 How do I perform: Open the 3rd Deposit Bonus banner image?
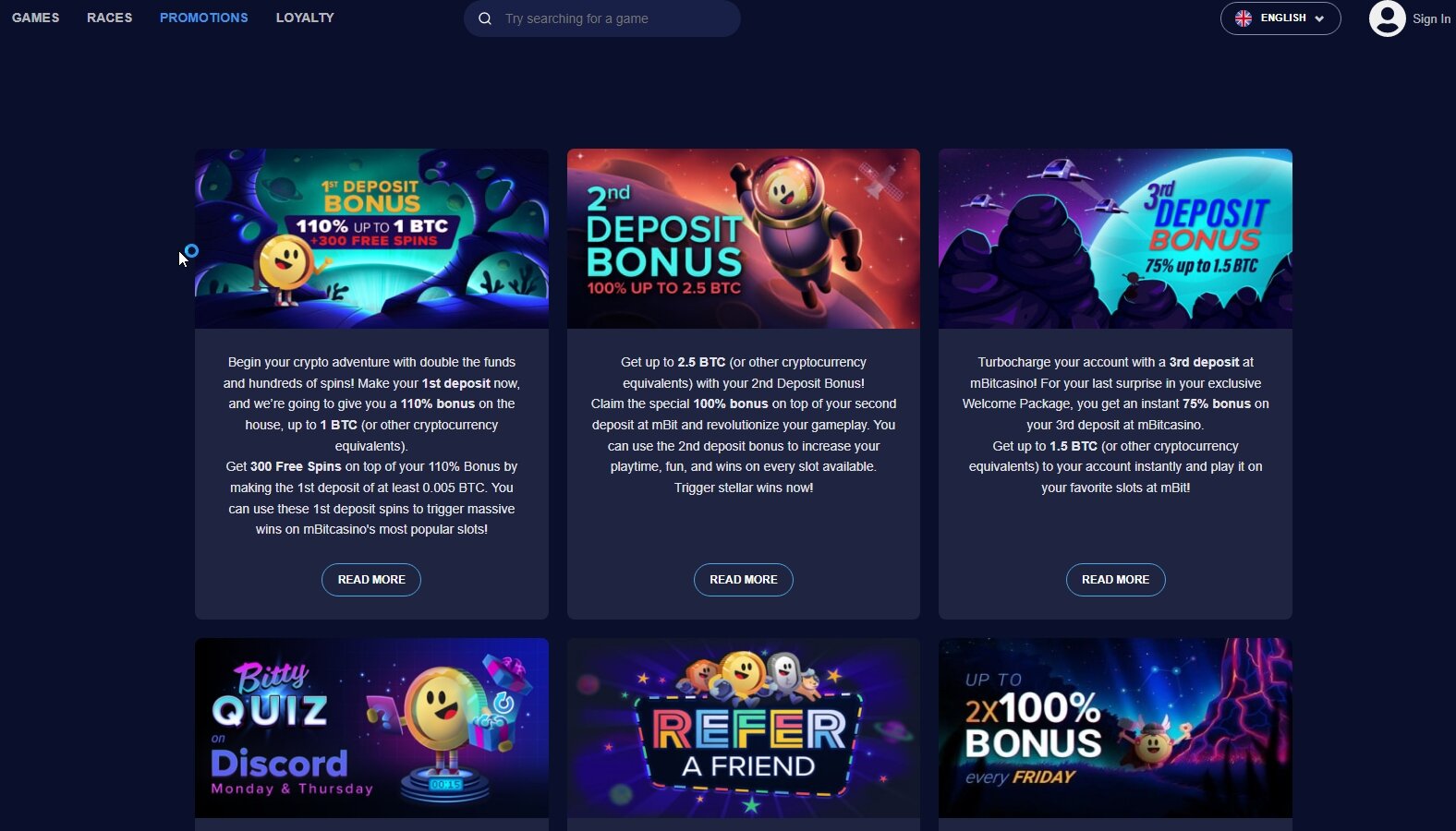click(x=1115, y=238)
